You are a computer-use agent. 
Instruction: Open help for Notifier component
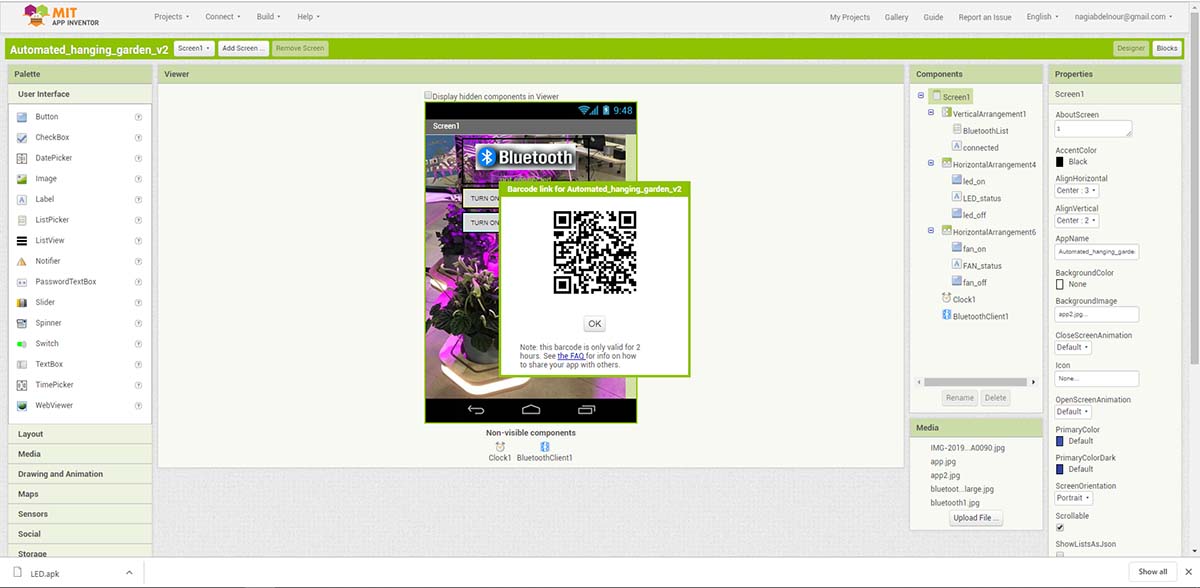click(138, 261)
